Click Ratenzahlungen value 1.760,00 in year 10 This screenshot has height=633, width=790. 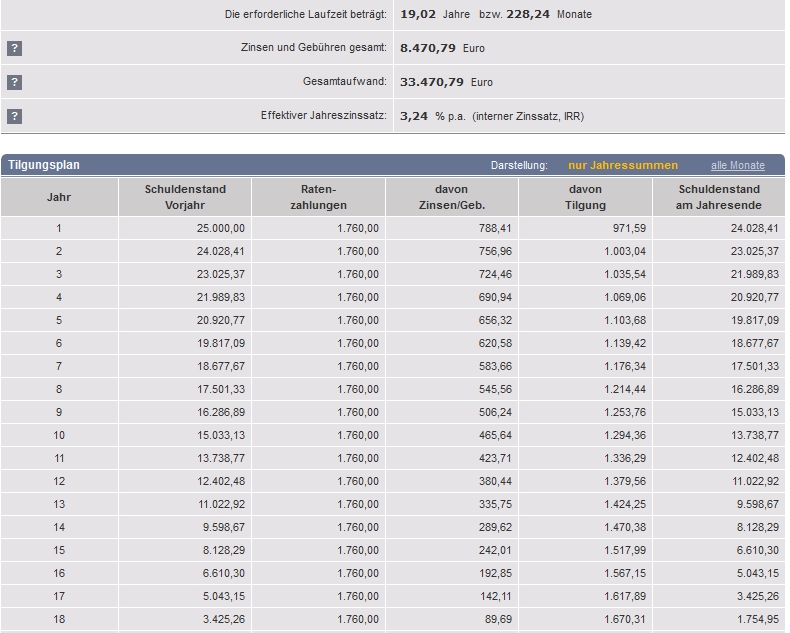(358, 435)
